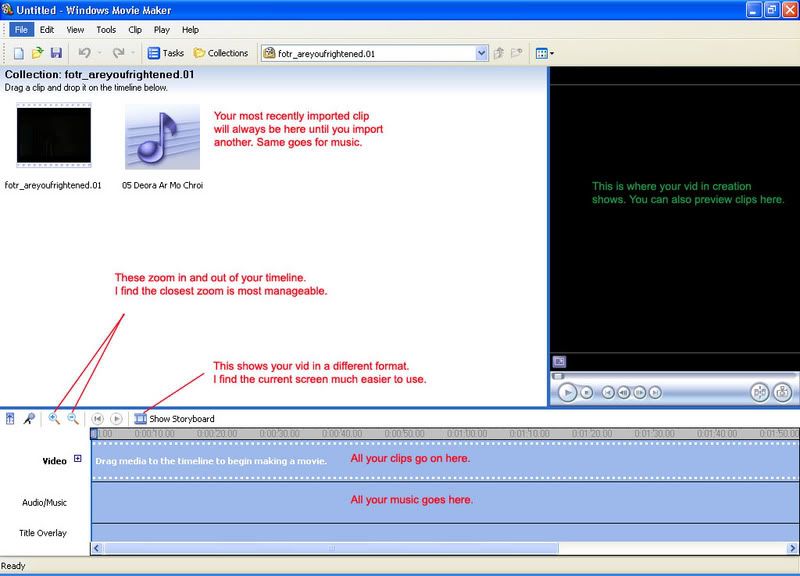
Task: Open the Set Audio Levels tool
Action: [10, 419]
